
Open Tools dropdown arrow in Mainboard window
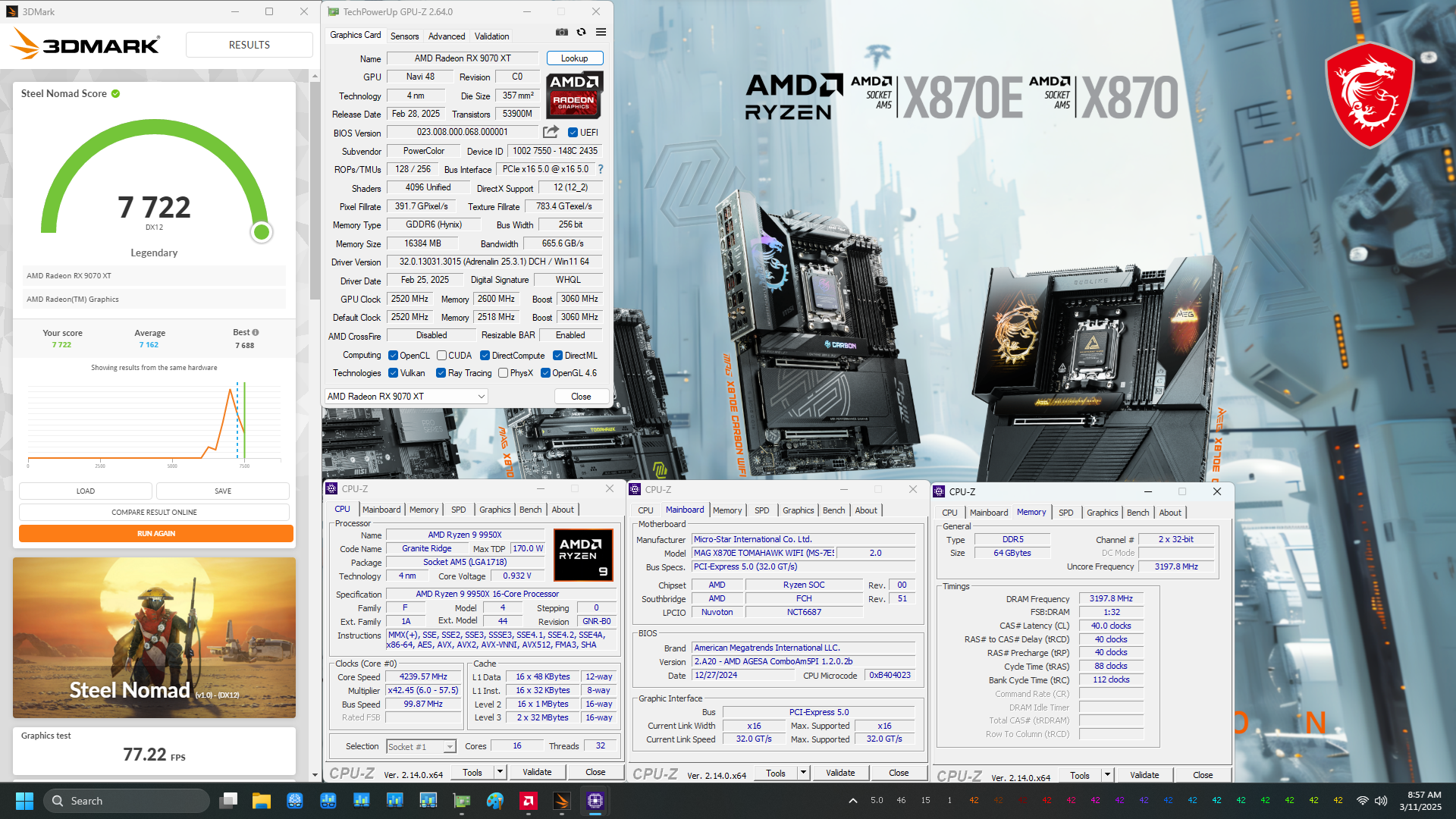point(803,773)
